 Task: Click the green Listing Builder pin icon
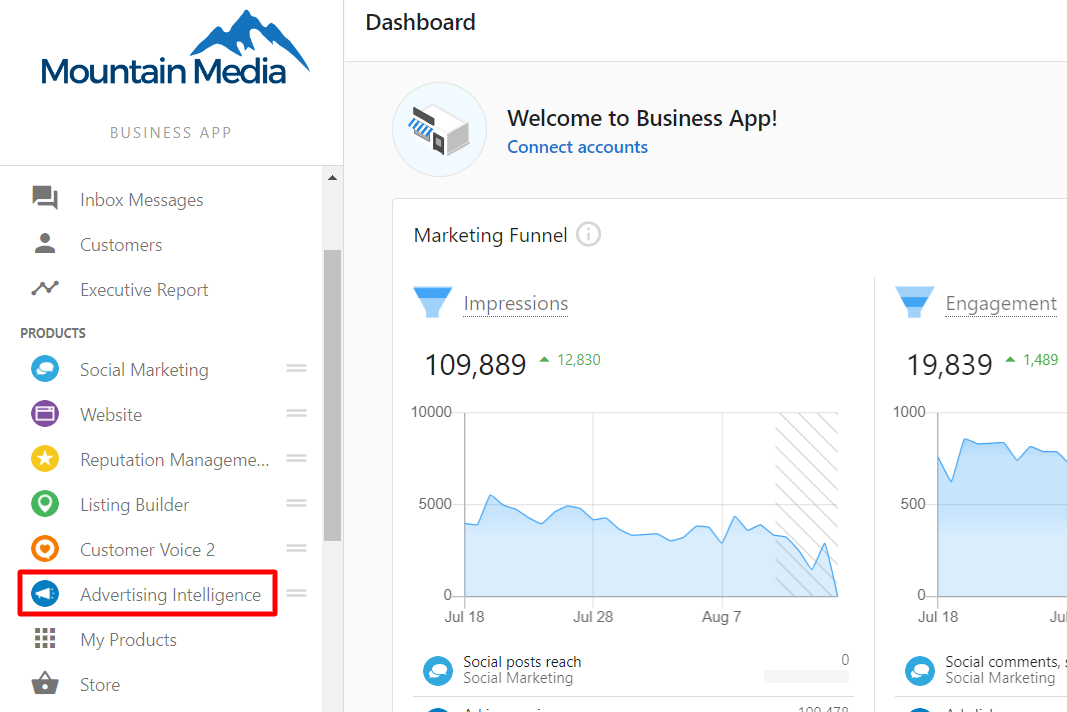point(45,504)
